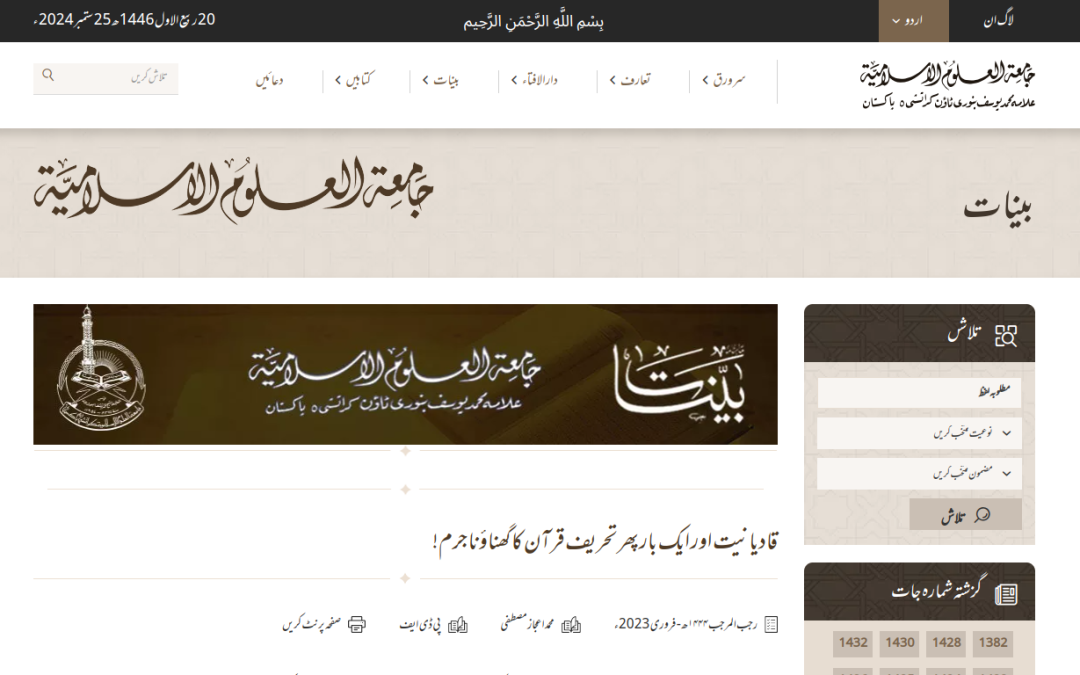The height and width of the screenshot is (675, 1080).
Task: Select past issue year 1430
Action: (900, 643)
